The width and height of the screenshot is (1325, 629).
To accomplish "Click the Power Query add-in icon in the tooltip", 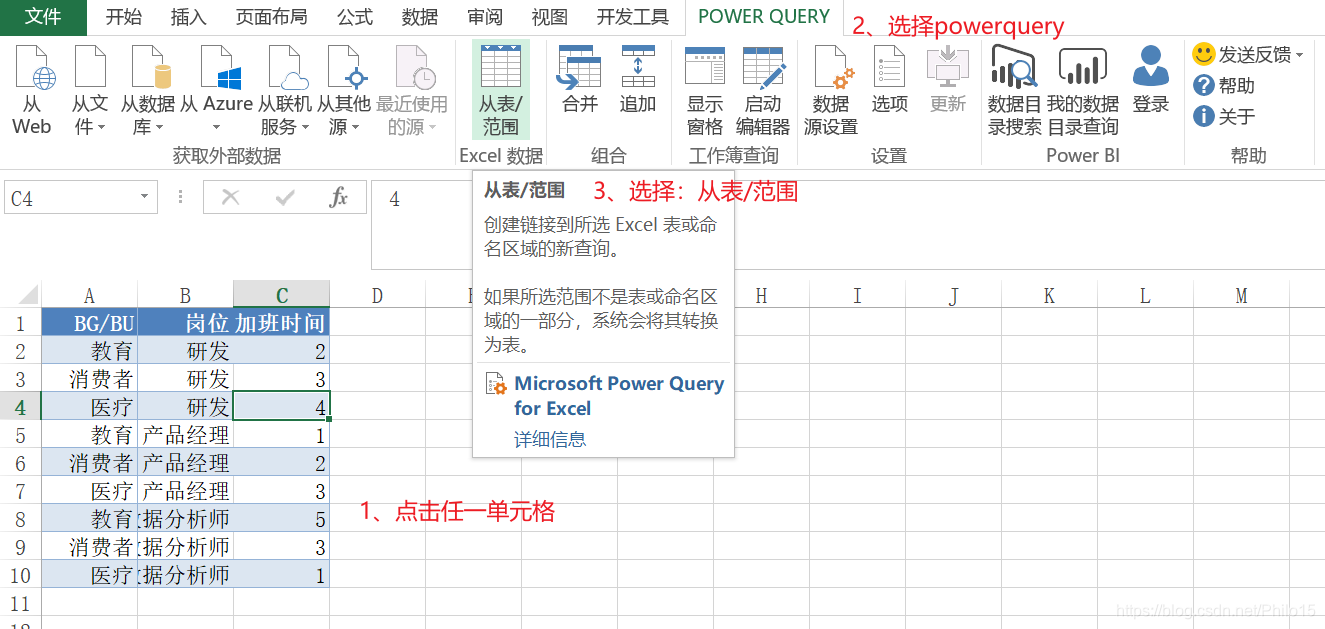I will [496, 384].
